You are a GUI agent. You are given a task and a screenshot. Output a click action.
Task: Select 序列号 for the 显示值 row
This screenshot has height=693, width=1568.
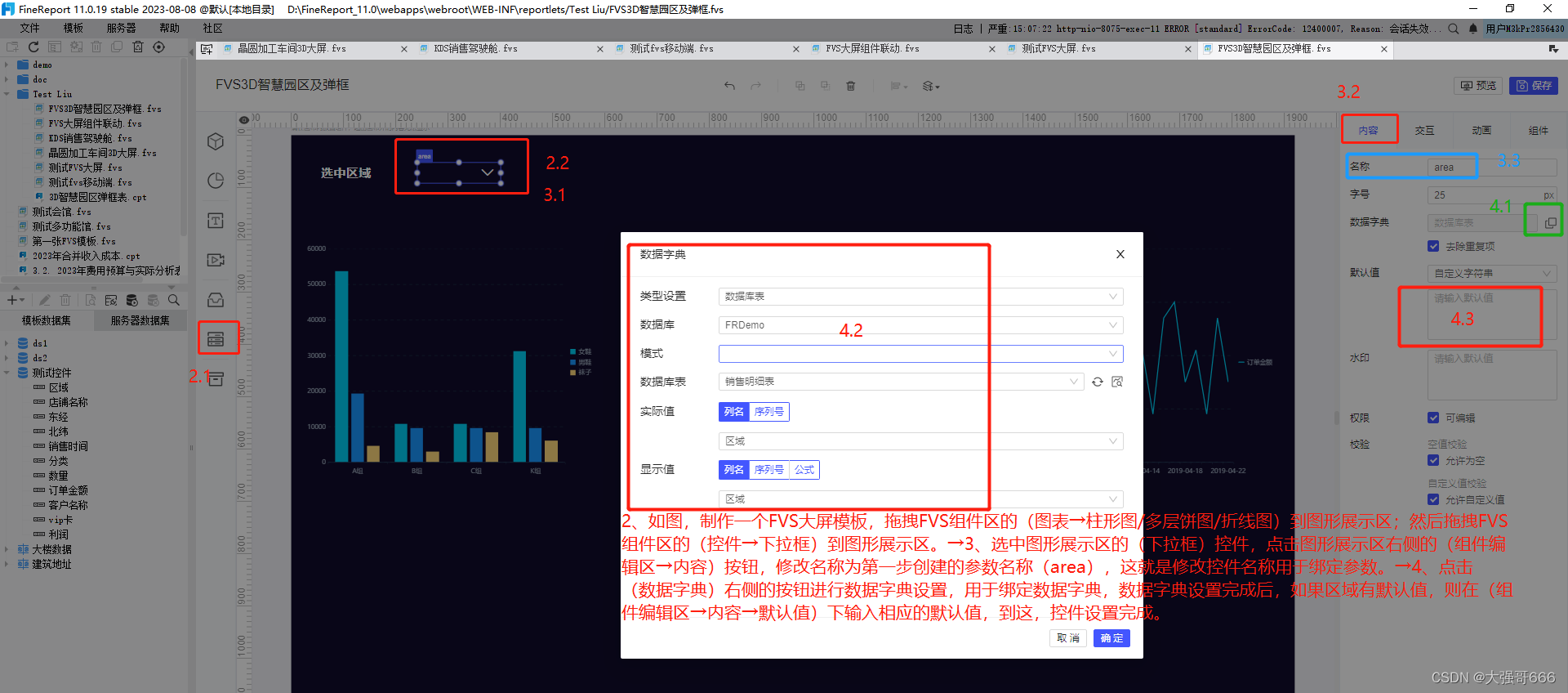(768, 470)
